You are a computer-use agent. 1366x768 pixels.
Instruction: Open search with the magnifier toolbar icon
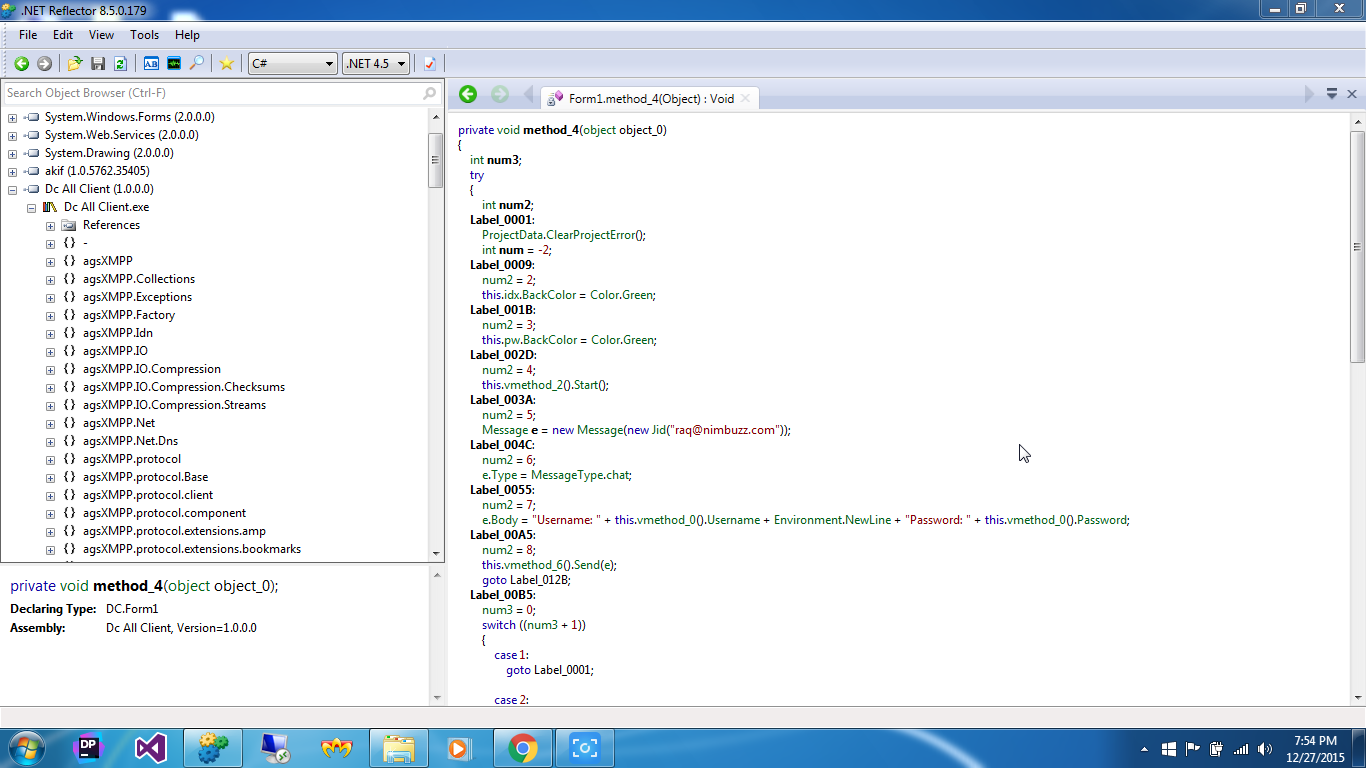pyautogui.click(x=197, y=63)
